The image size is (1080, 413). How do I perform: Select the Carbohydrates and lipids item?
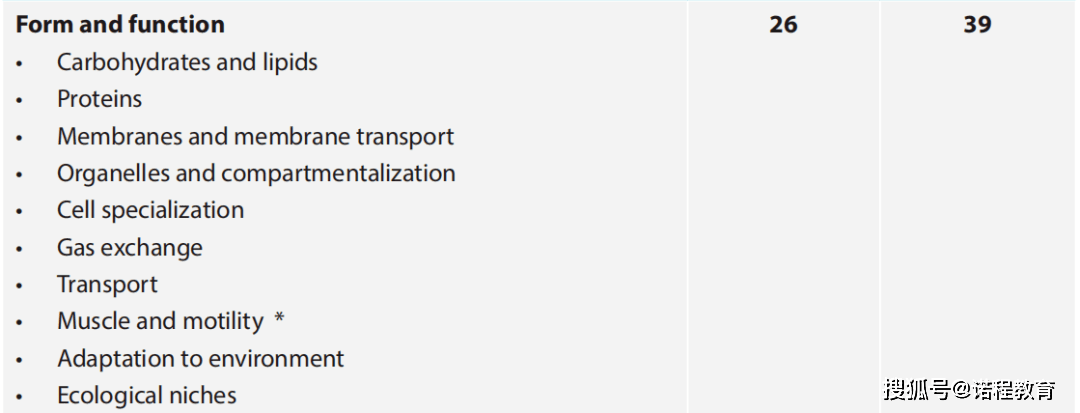pyautogui.click(x=187, y=62)
